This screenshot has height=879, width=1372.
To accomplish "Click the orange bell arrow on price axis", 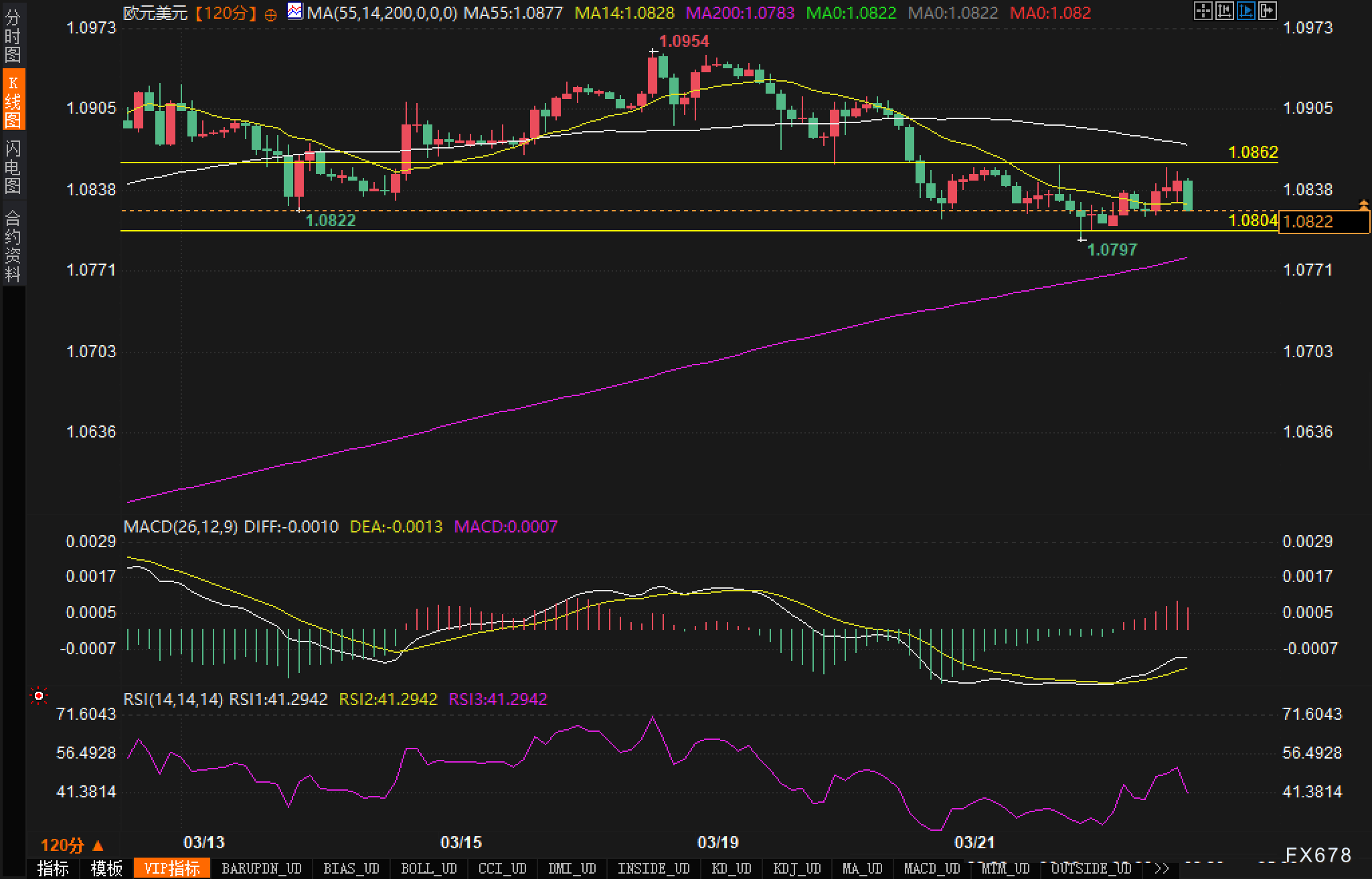I will (x=1363, y=204).
